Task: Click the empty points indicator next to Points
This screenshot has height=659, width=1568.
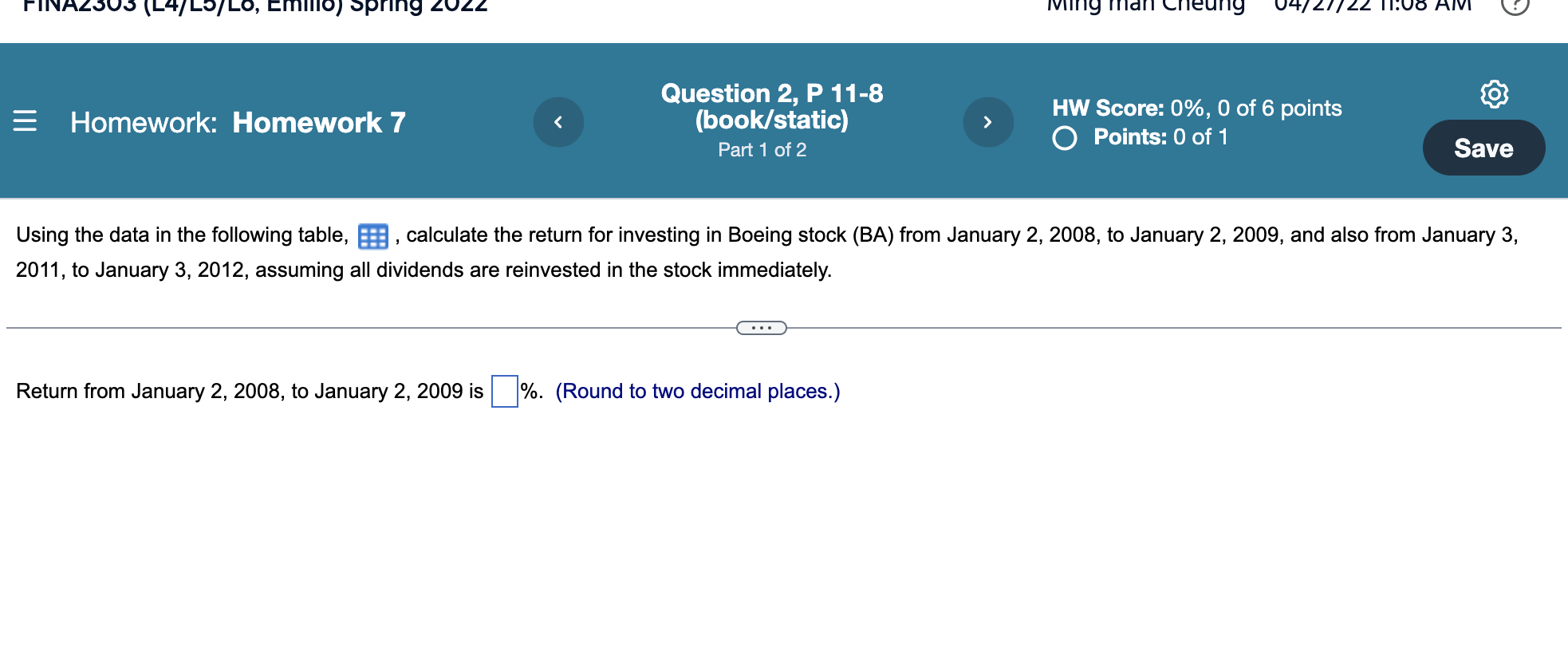Action: pos(1064,138)
